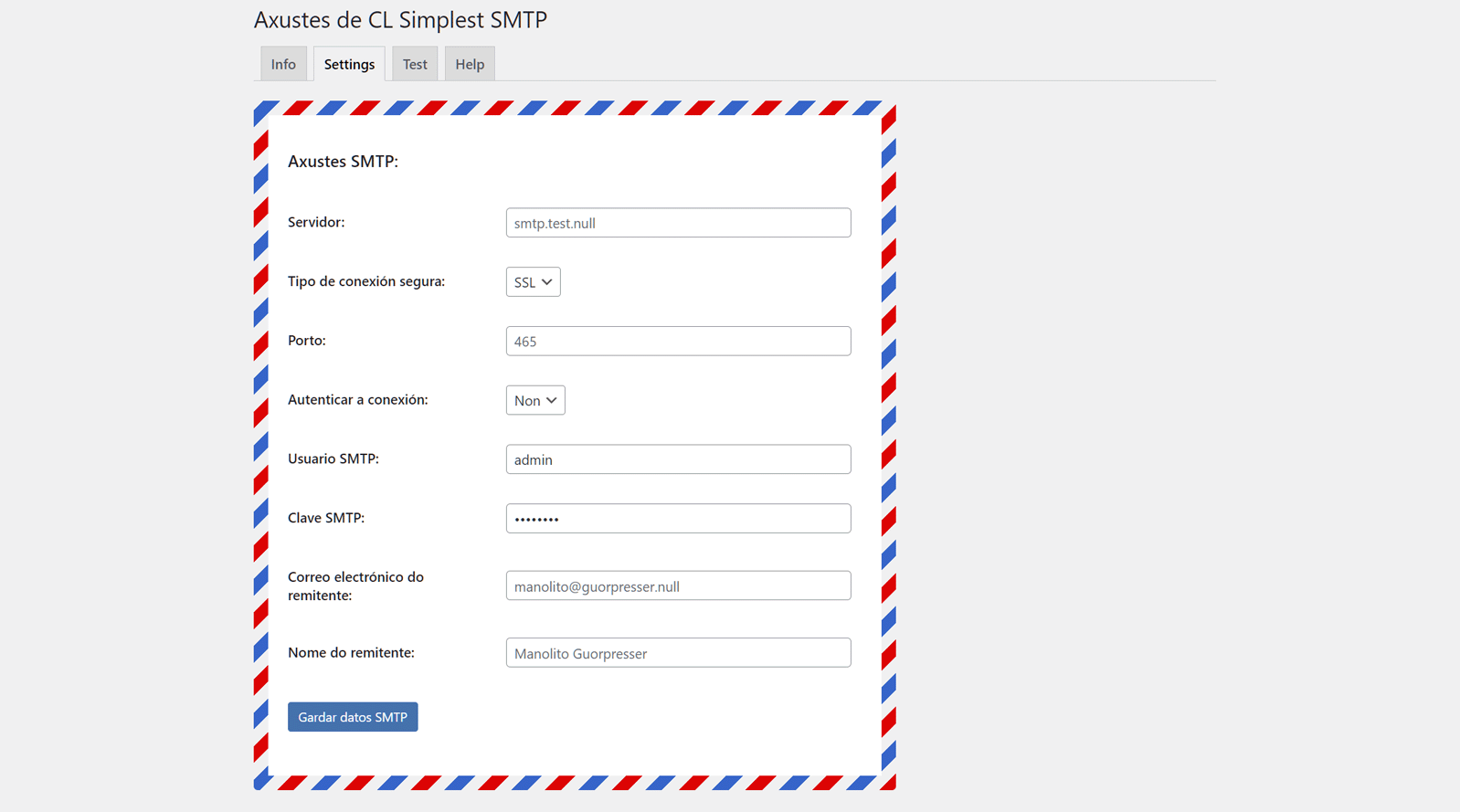
Task: Open the Help tab
Action: pyautogui.click(x=470, y=64)
